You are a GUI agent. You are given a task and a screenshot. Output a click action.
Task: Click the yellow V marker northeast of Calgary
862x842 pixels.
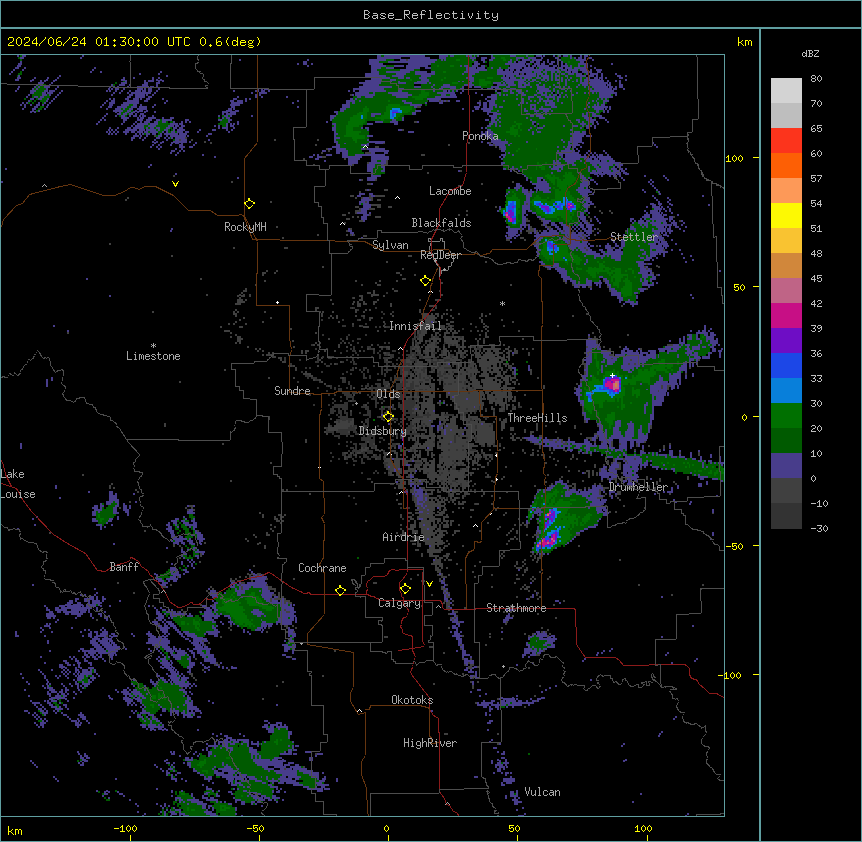(x=429, y=584)
